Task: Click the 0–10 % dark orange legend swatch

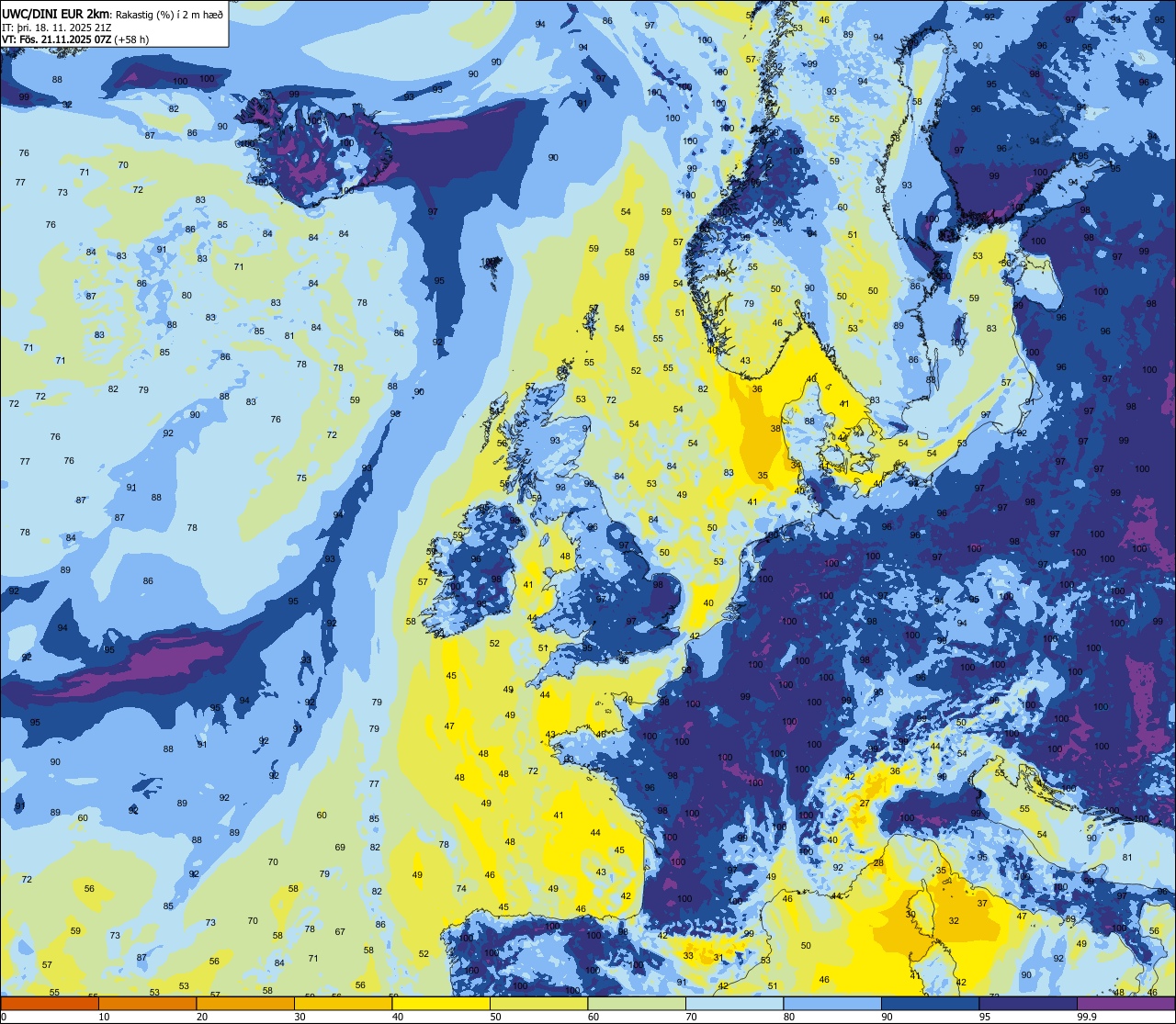Action: pos(50,1003)
